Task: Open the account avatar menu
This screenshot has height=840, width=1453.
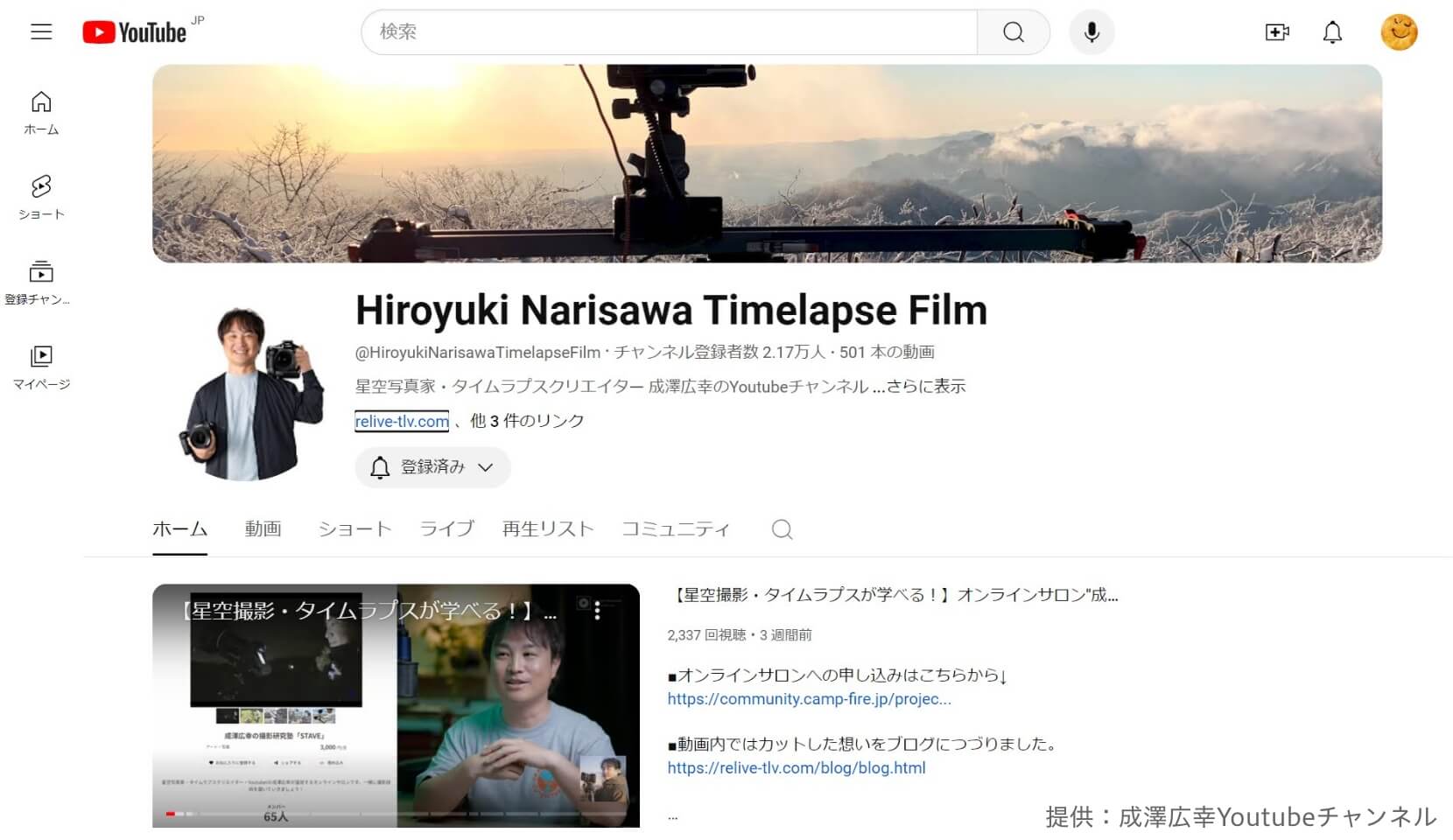Action: (1398, 32)
